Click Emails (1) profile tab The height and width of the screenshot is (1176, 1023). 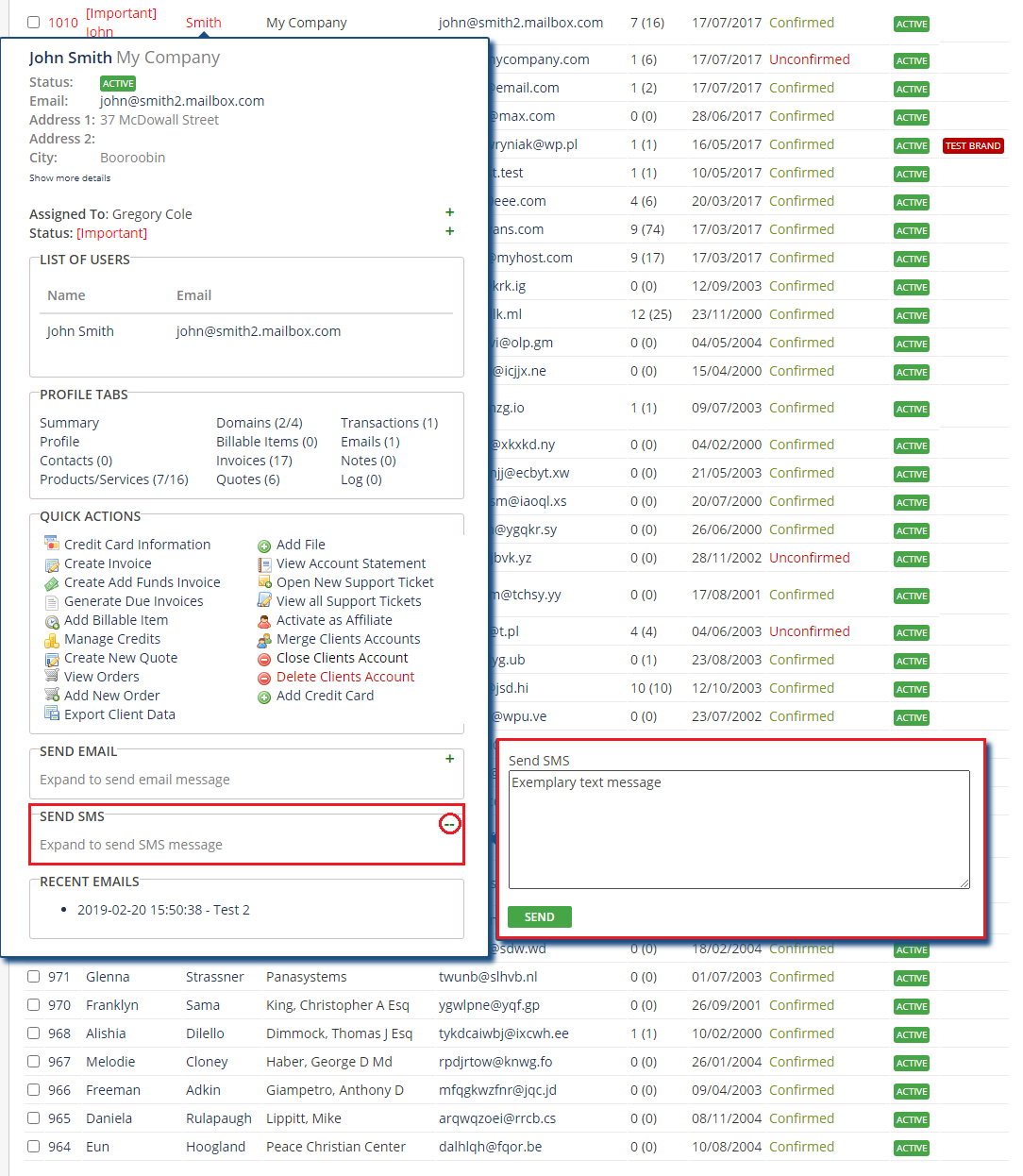point(370,442)
